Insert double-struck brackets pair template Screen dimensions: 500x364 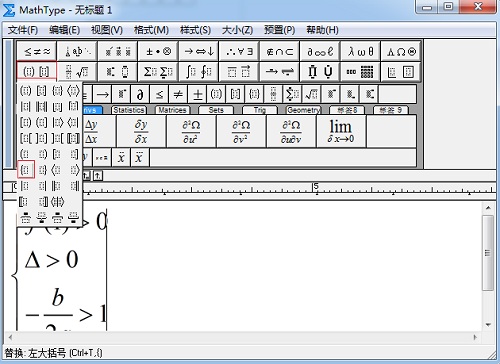(74, 138)
